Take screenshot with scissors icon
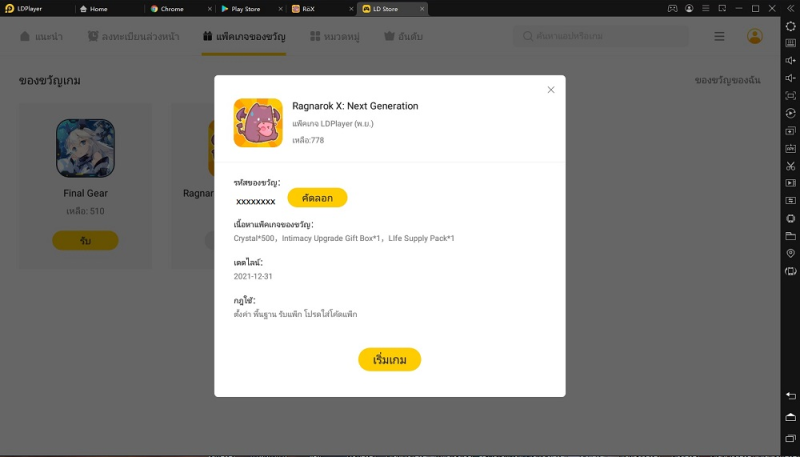Viewport: 800px width, 457px height. tap(790, 166)
